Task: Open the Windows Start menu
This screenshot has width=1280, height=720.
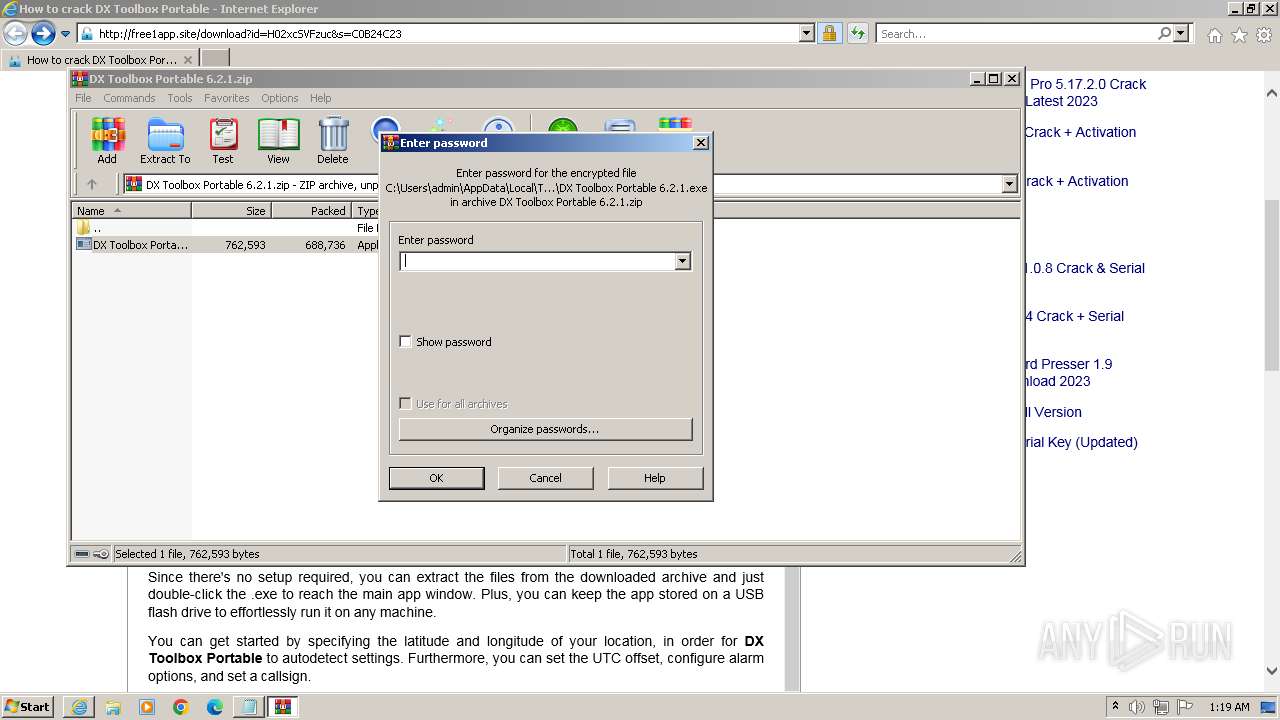Action: point(28,707)
